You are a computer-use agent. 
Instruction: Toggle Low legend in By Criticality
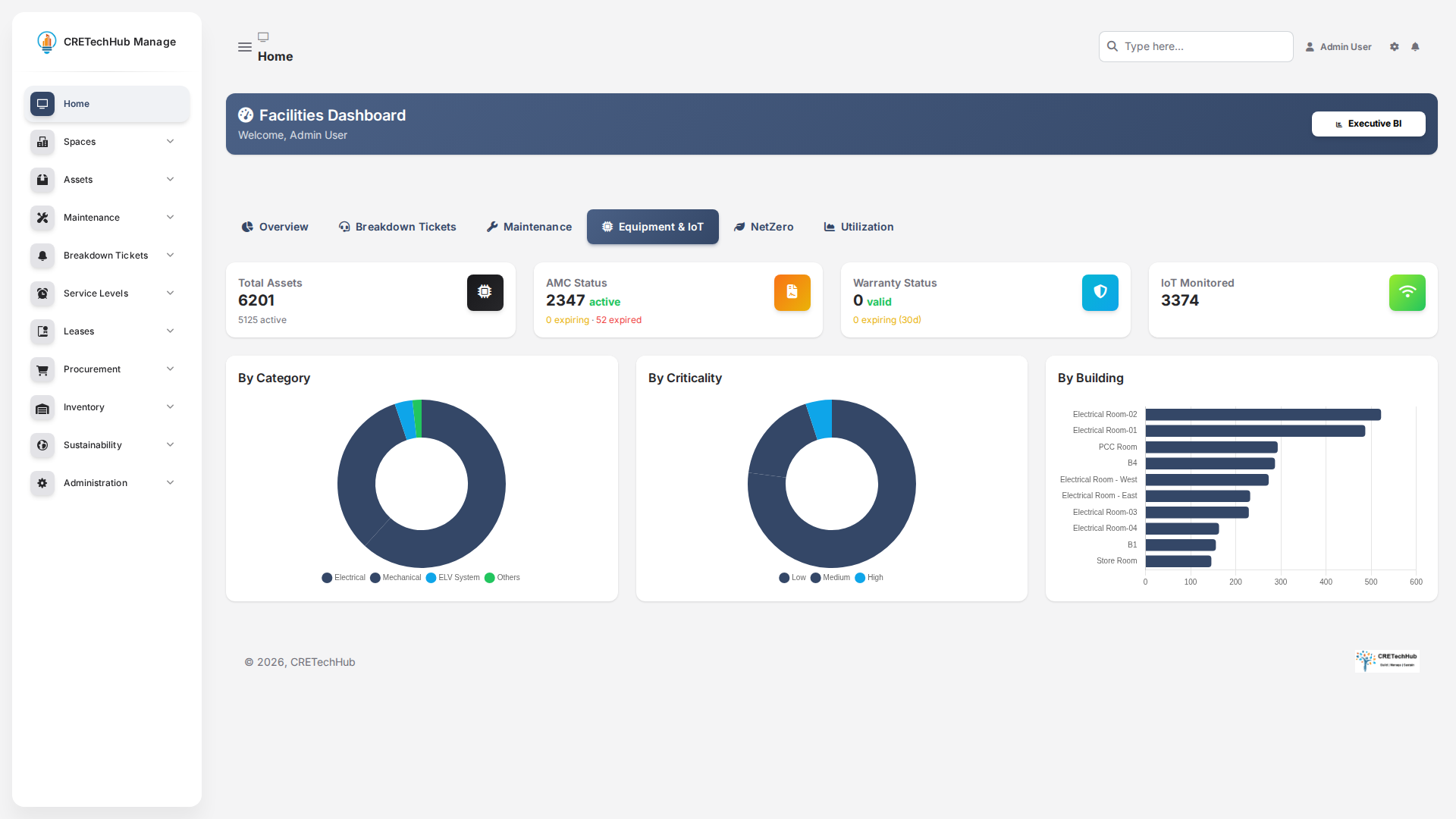[x=792, y=578]
